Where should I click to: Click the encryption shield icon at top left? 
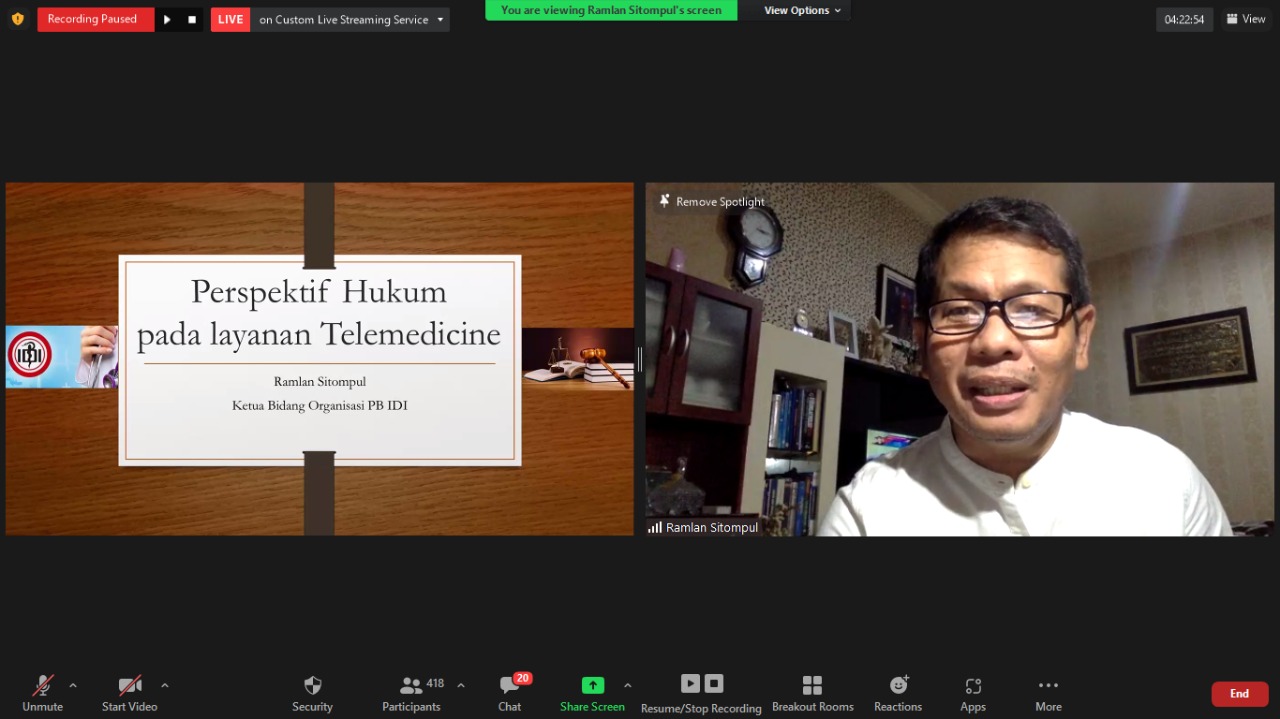17,19
